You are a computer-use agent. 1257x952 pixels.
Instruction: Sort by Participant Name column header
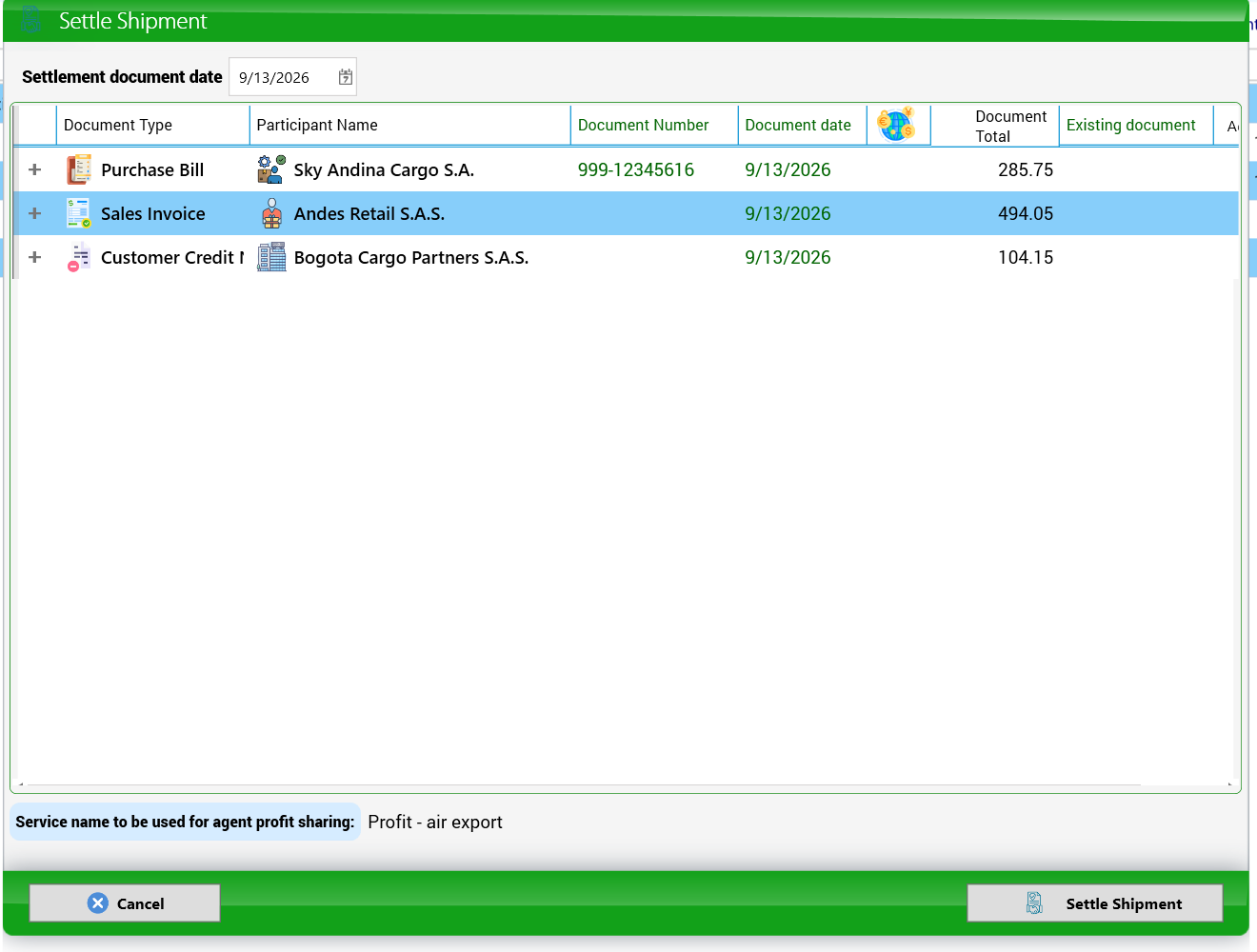(x=409, y=125)
